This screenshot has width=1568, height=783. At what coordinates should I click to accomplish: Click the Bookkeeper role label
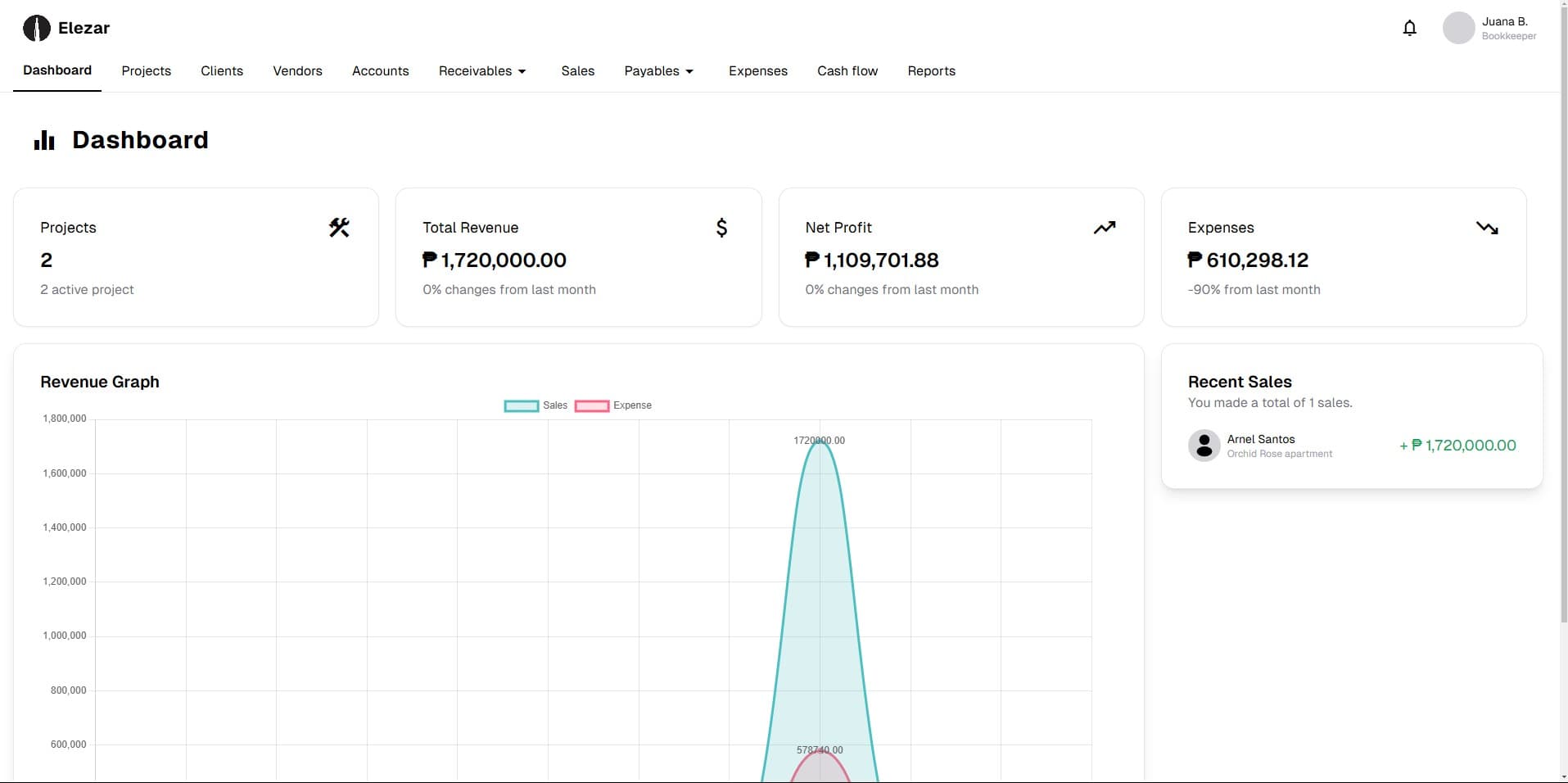pyautogui.click(x=1509, y=36)
